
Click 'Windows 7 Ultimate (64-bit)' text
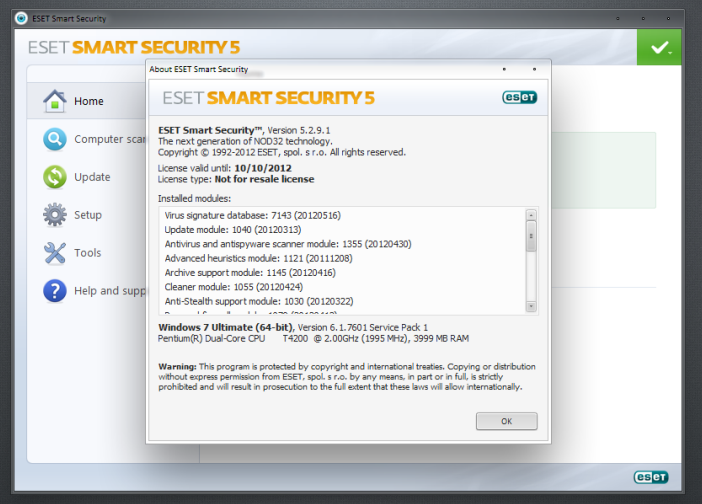[225, 328]
